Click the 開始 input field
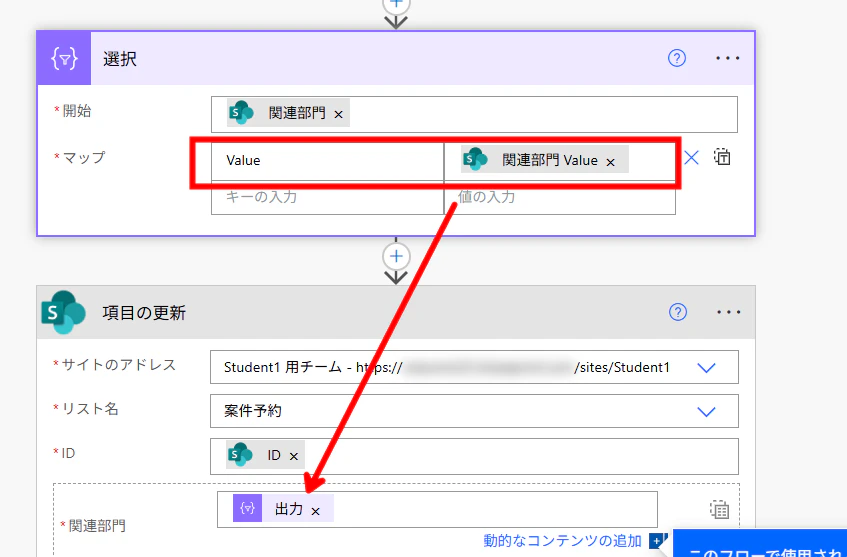The image size is (847, 557). (x=474, y=115)
